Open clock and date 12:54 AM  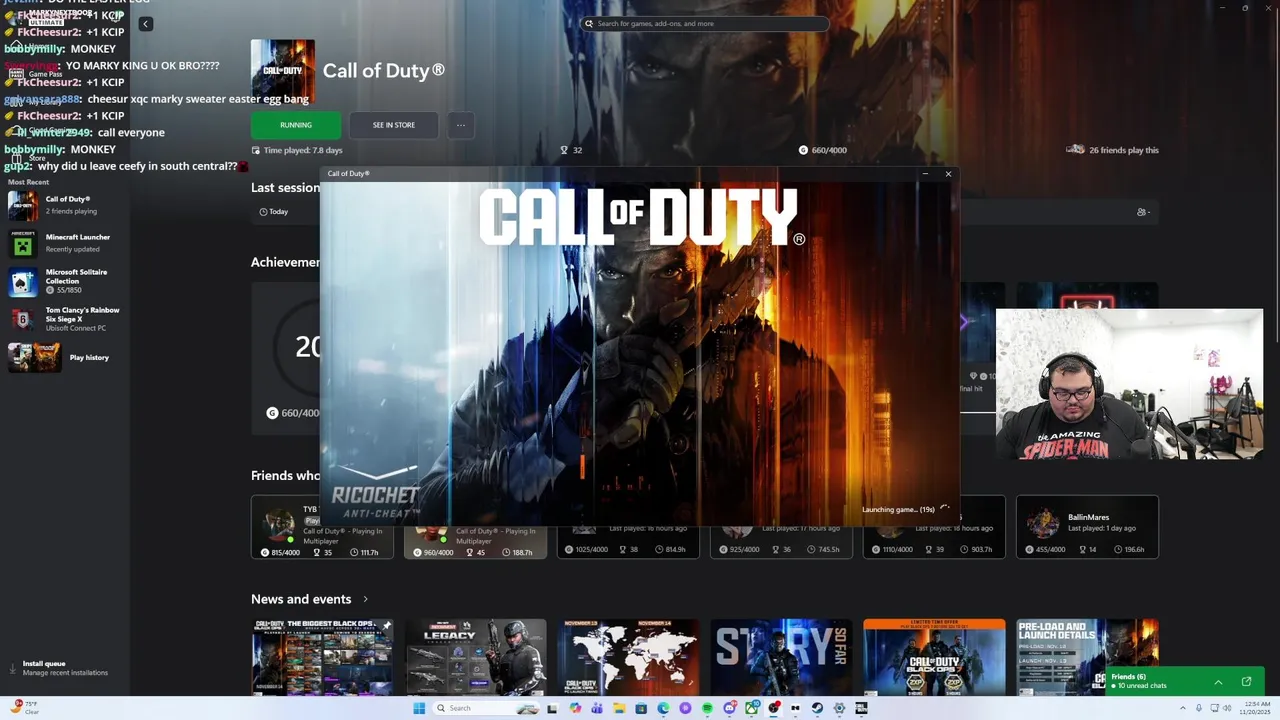(x=1257, y=708)
